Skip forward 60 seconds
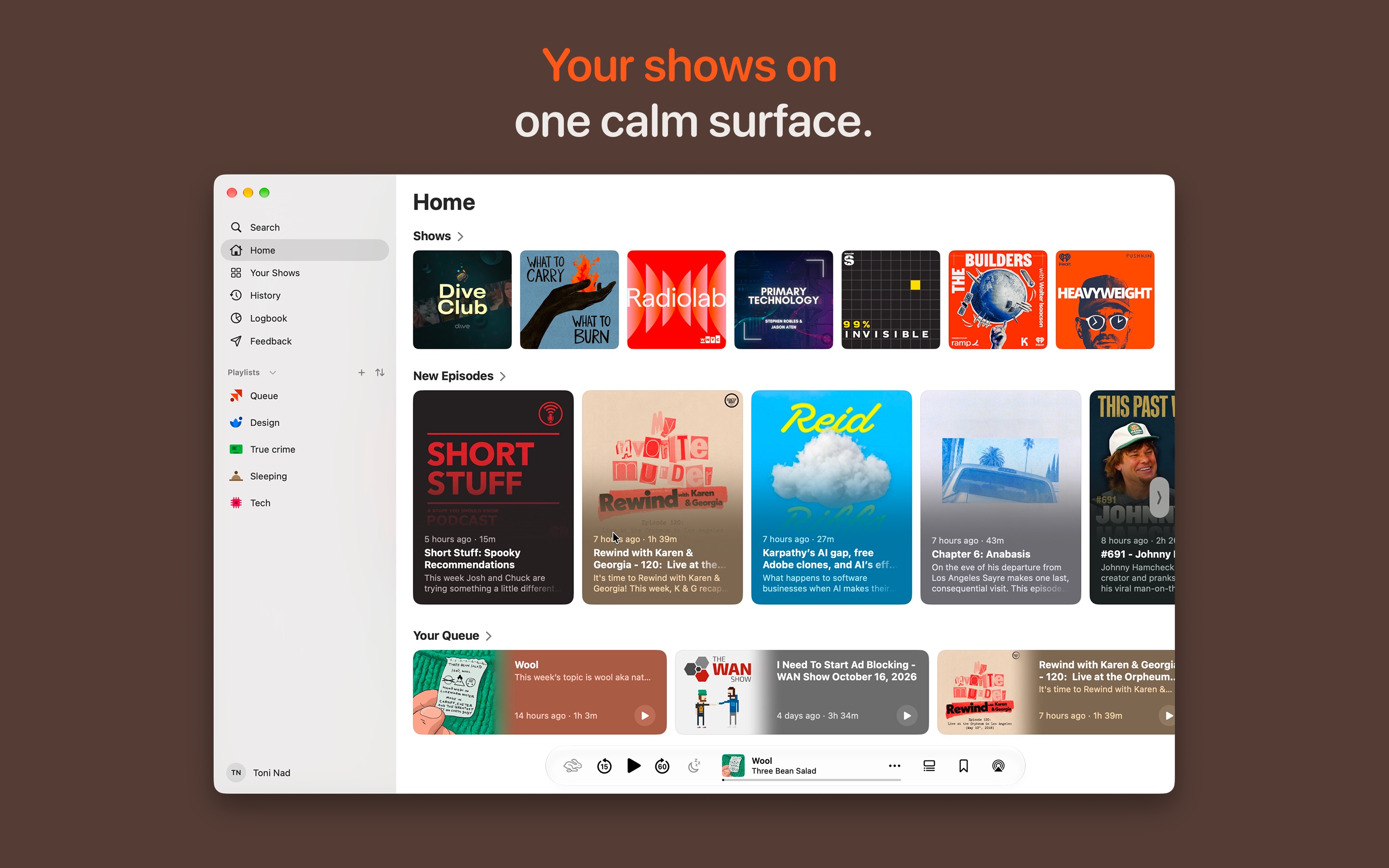This screenshot has height=868, width=1389. 662,766
